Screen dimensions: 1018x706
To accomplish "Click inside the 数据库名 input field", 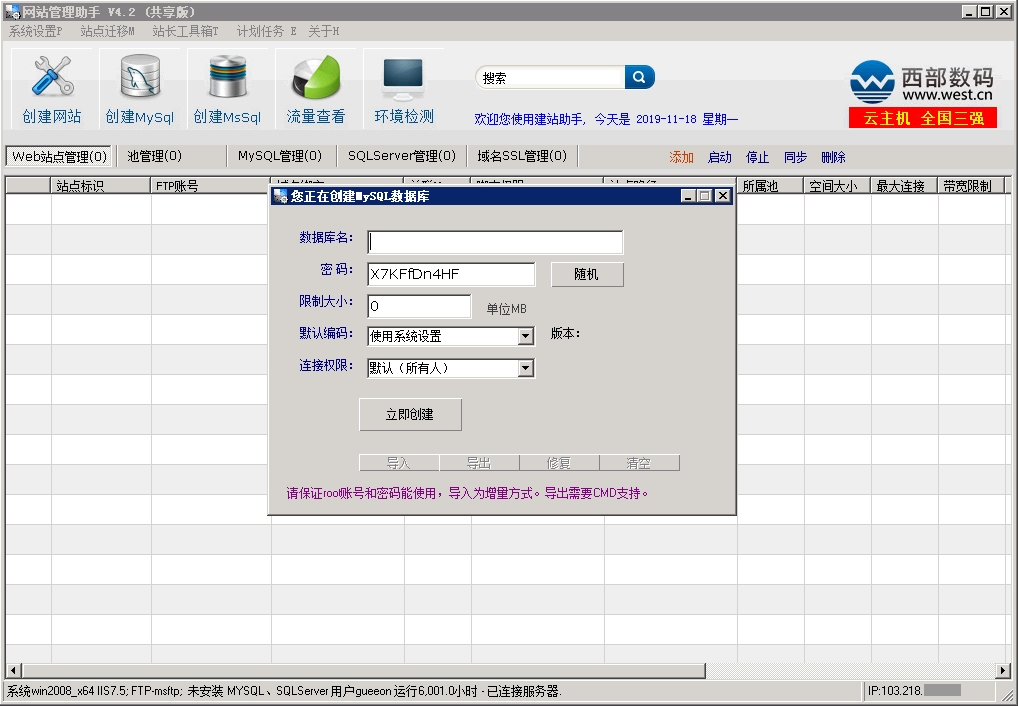I will pyautogui.click(x=495, y=242).
